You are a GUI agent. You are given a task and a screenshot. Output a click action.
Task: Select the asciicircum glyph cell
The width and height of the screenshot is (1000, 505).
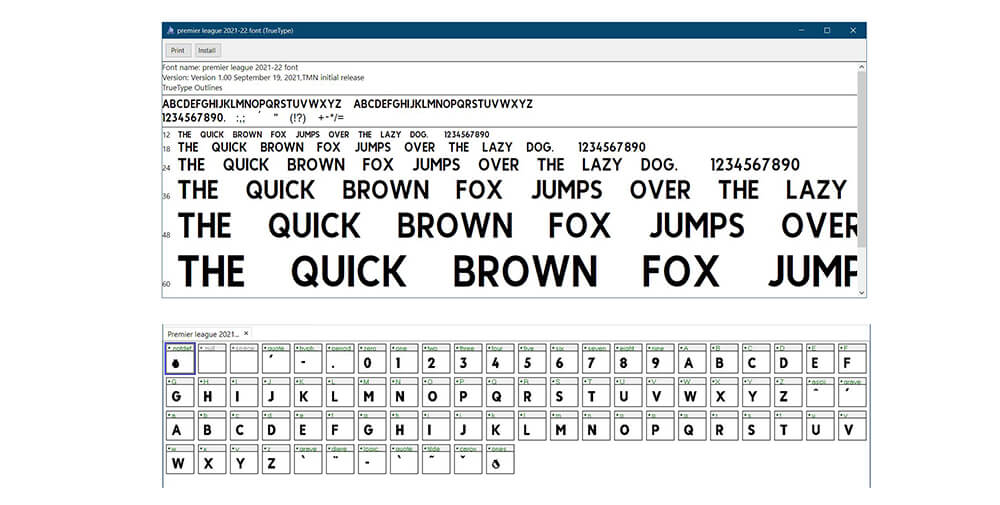click(820, 392)
